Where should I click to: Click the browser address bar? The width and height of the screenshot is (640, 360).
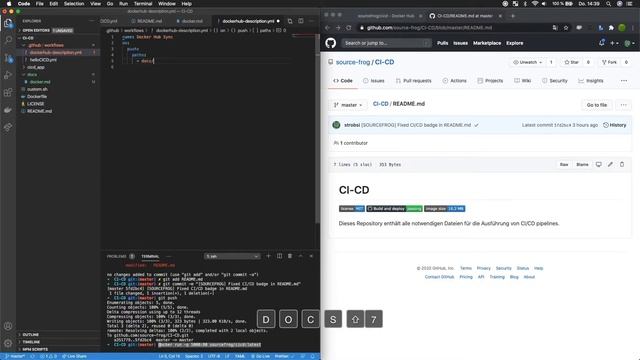(454, 28)
